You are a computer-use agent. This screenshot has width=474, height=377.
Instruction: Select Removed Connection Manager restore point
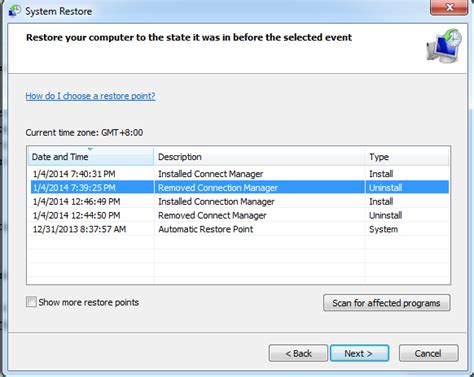coord(238,187)
